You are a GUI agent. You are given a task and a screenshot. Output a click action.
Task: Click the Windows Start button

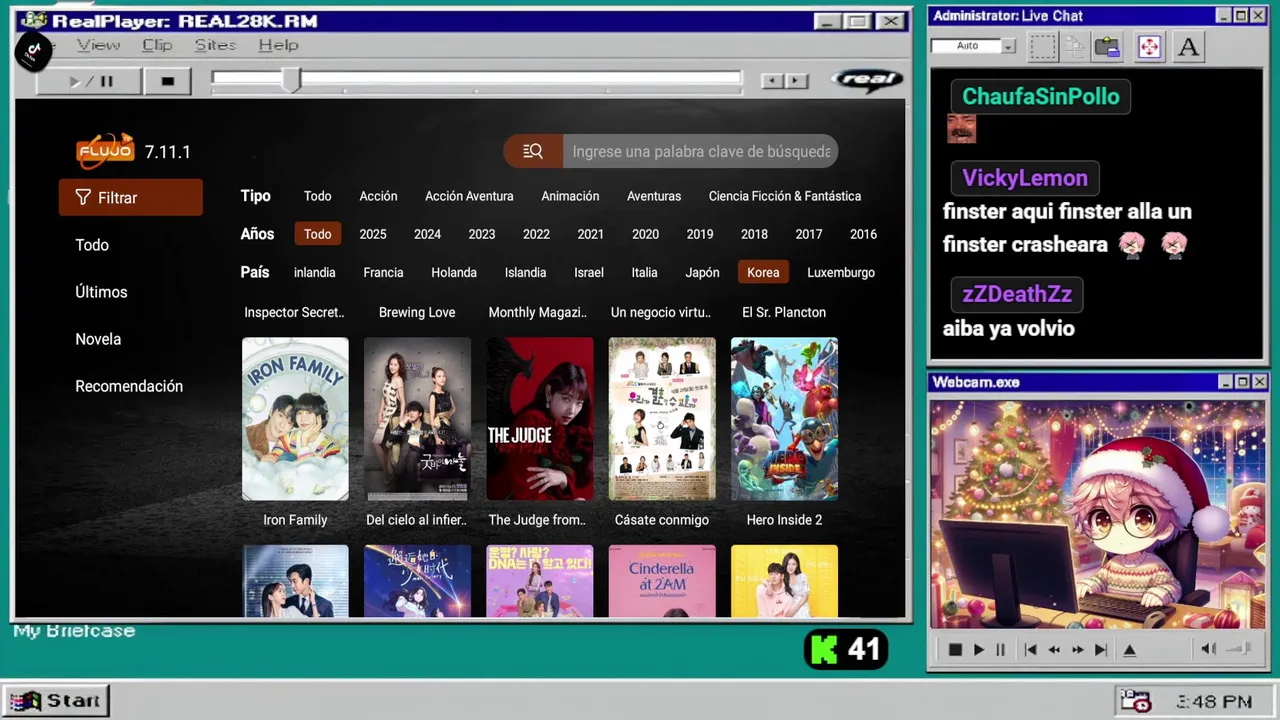[x=55, y=700]
